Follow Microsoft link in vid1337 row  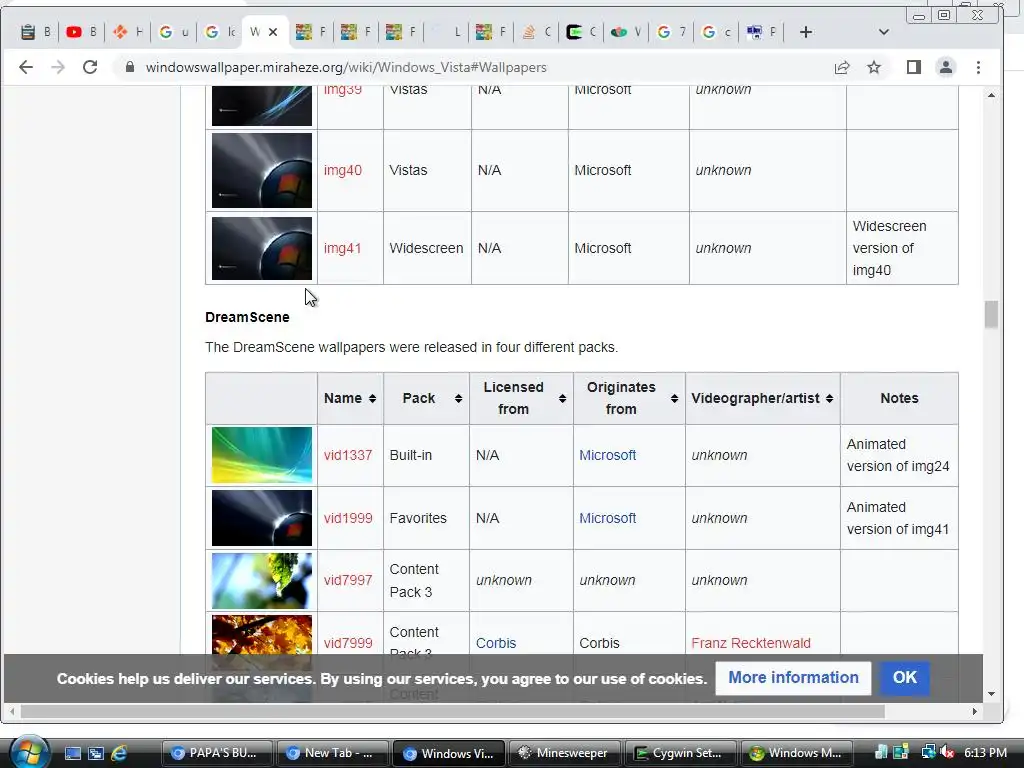607,455
